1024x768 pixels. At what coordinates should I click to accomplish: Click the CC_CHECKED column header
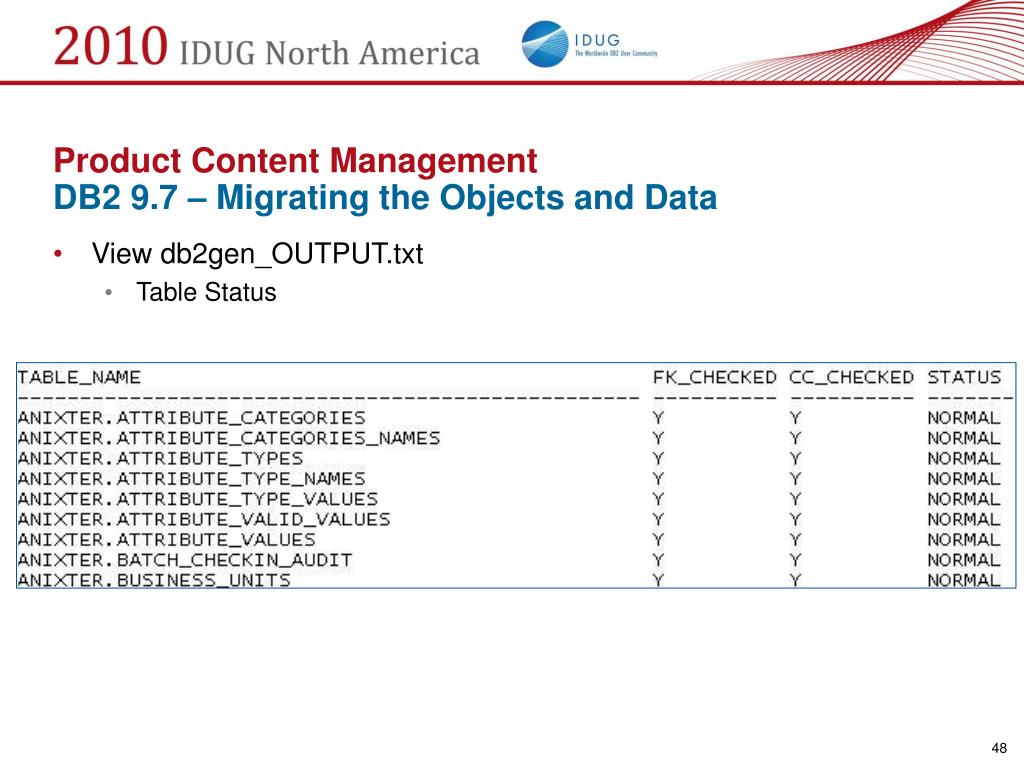852,377
